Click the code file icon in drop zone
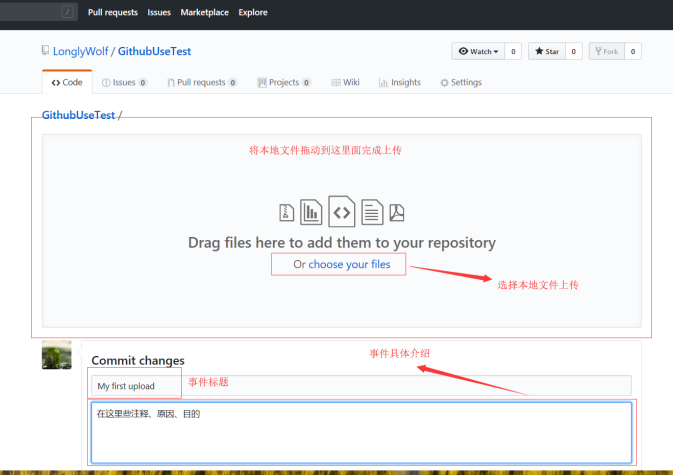The image size is (673, 475). pos(342,211)
